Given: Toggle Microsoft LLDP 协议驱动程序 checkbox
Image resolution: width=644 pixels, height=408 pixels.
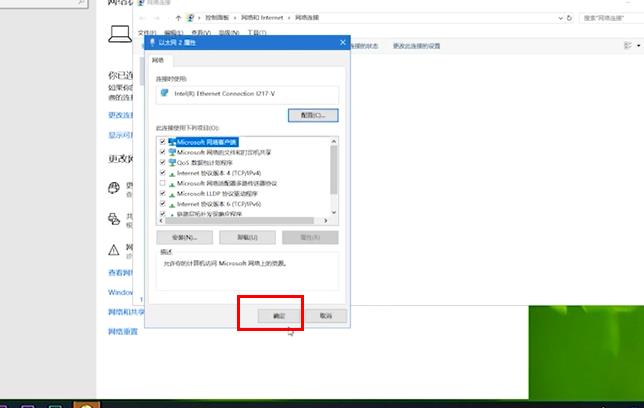Looking at the screenshot, I should click(x=163, y=193).
